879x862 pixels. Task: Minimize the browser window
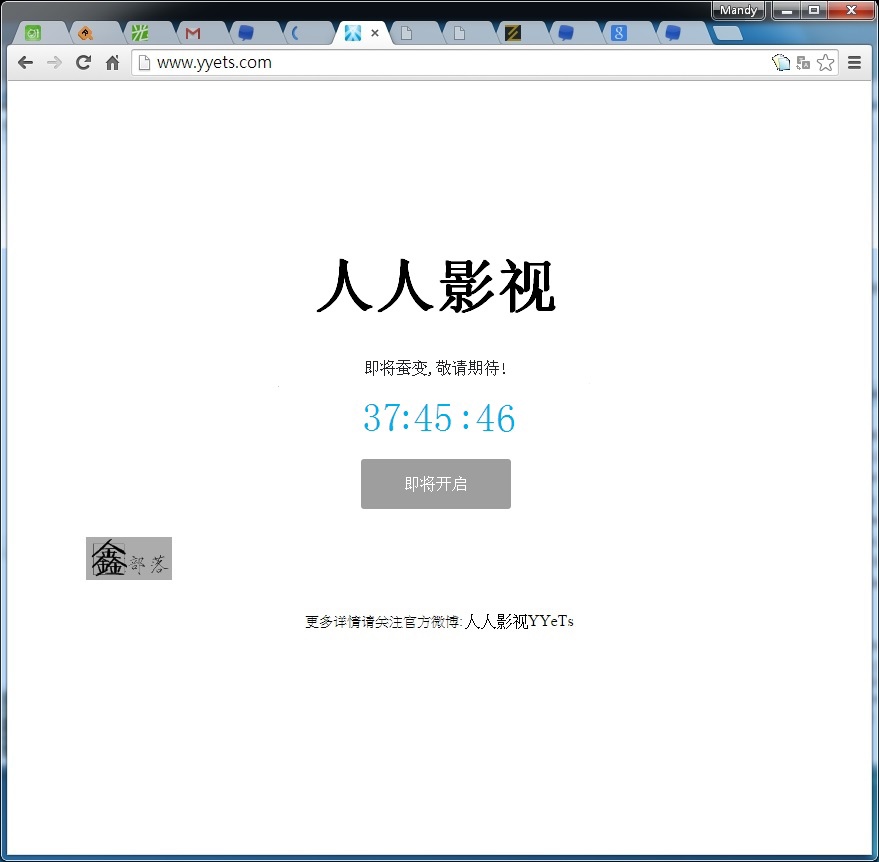tap(787, 10)
